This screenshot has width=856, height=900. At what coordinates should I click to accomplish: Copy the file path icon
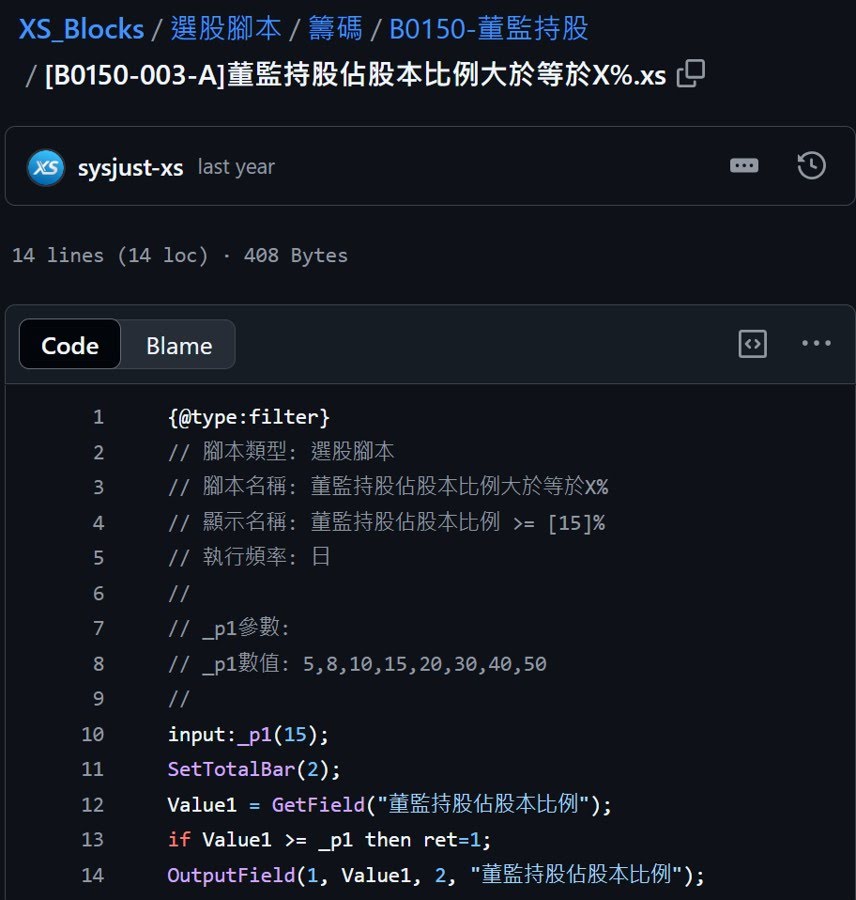(691, 74)
